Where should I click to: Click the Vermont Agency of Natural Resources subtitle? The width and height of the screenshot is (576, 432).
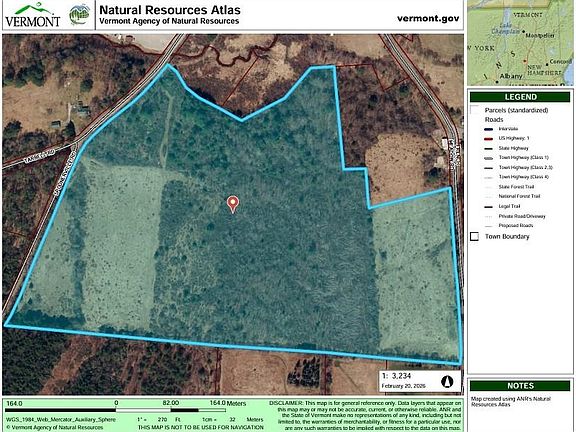[169, 21]
